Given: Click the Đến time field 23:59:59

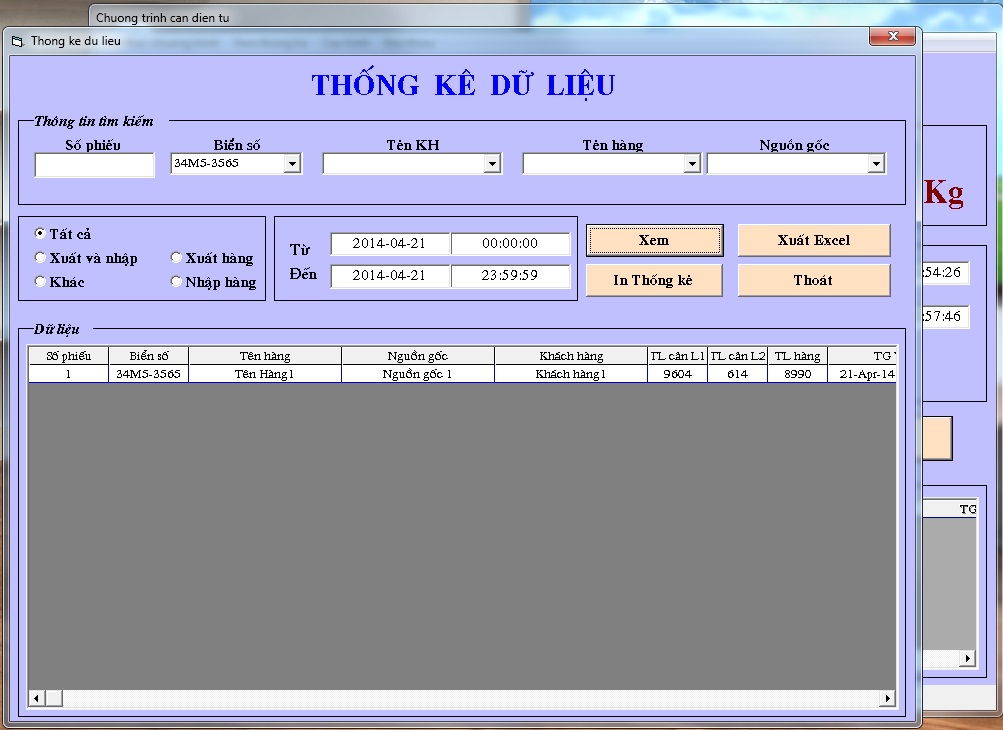Looking at the screenshot, I should (x=510, y=276).
